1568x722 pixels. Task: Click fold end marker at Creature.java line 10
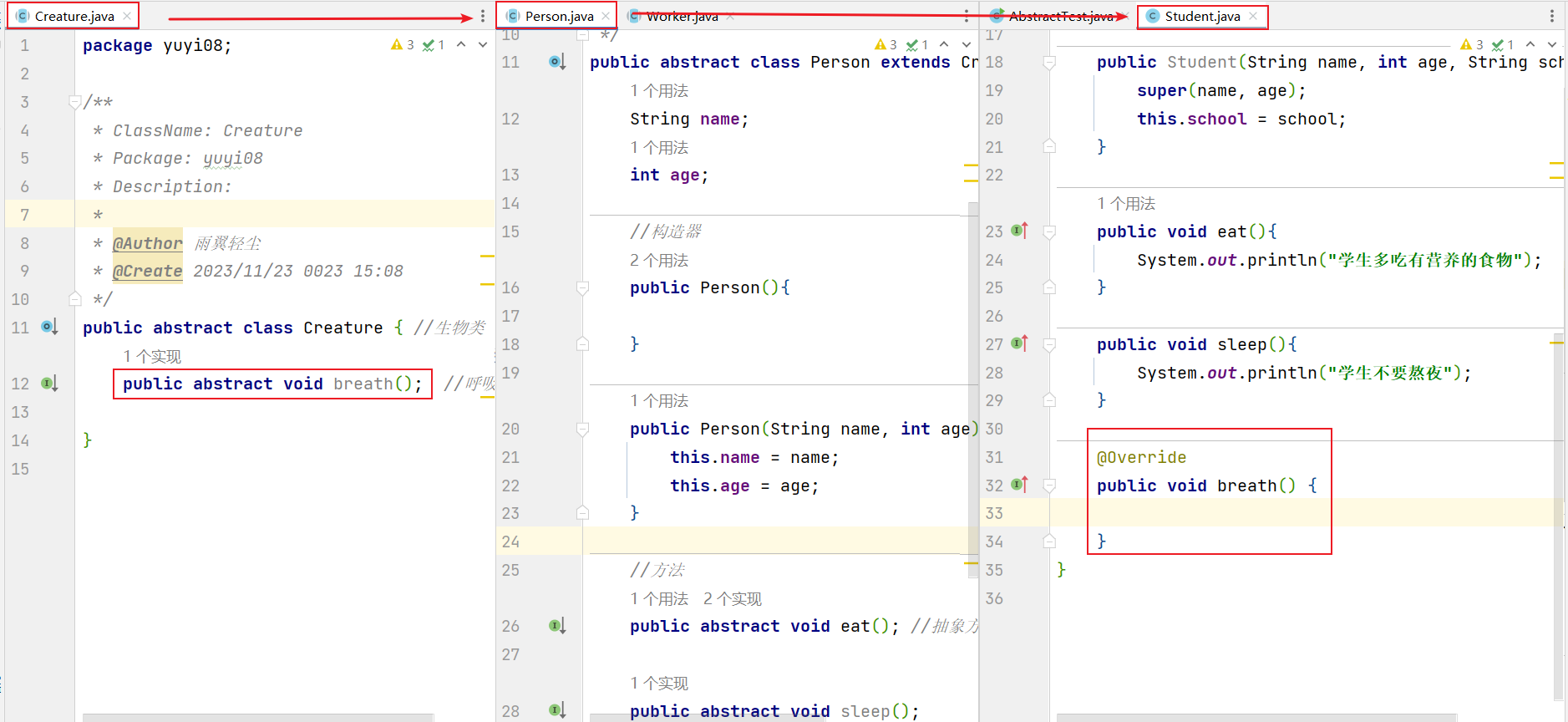(x=75, y=299)
